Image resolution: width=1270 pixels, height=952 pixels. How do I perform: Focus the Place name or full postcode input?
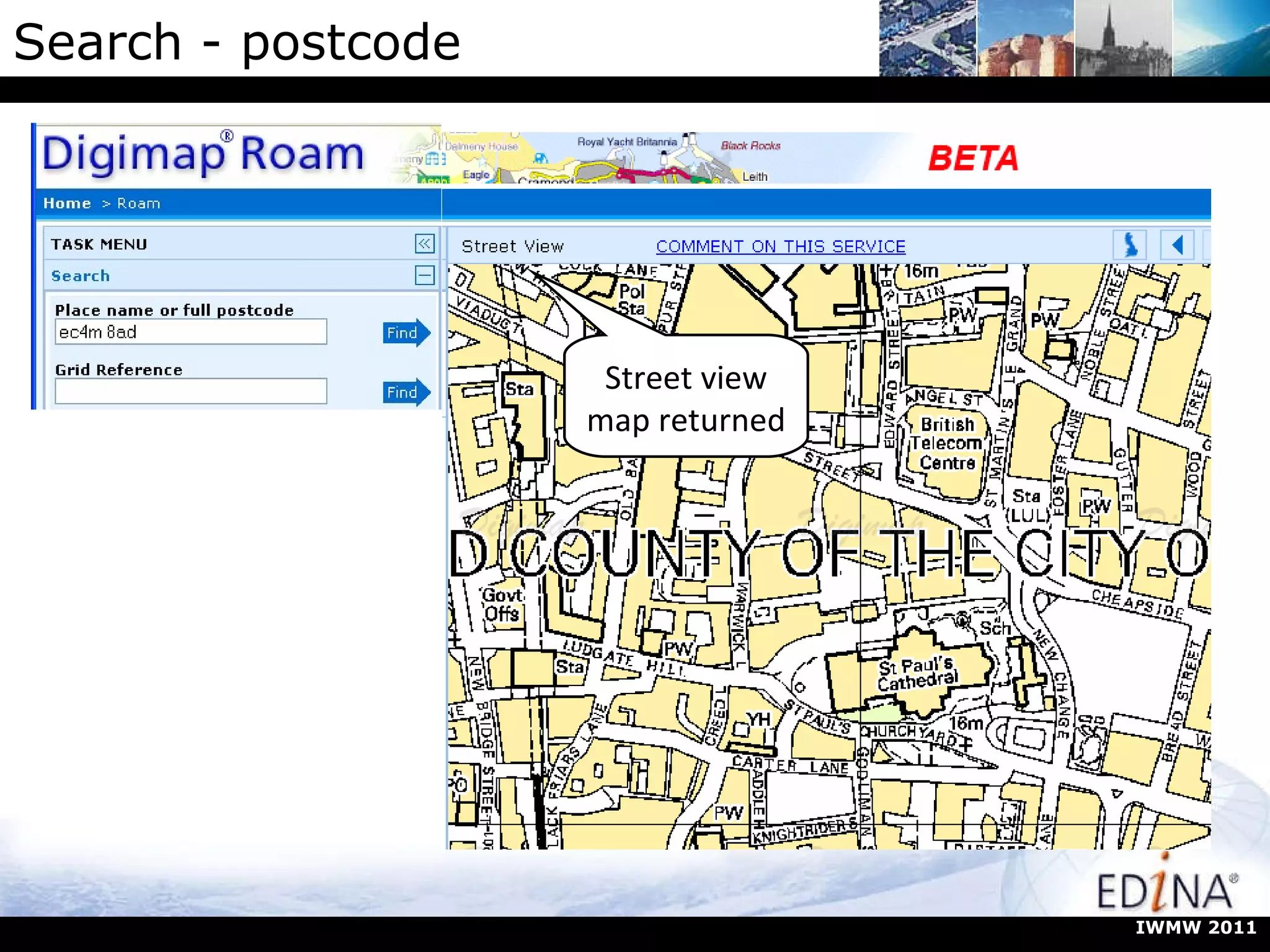click(191, 332)
